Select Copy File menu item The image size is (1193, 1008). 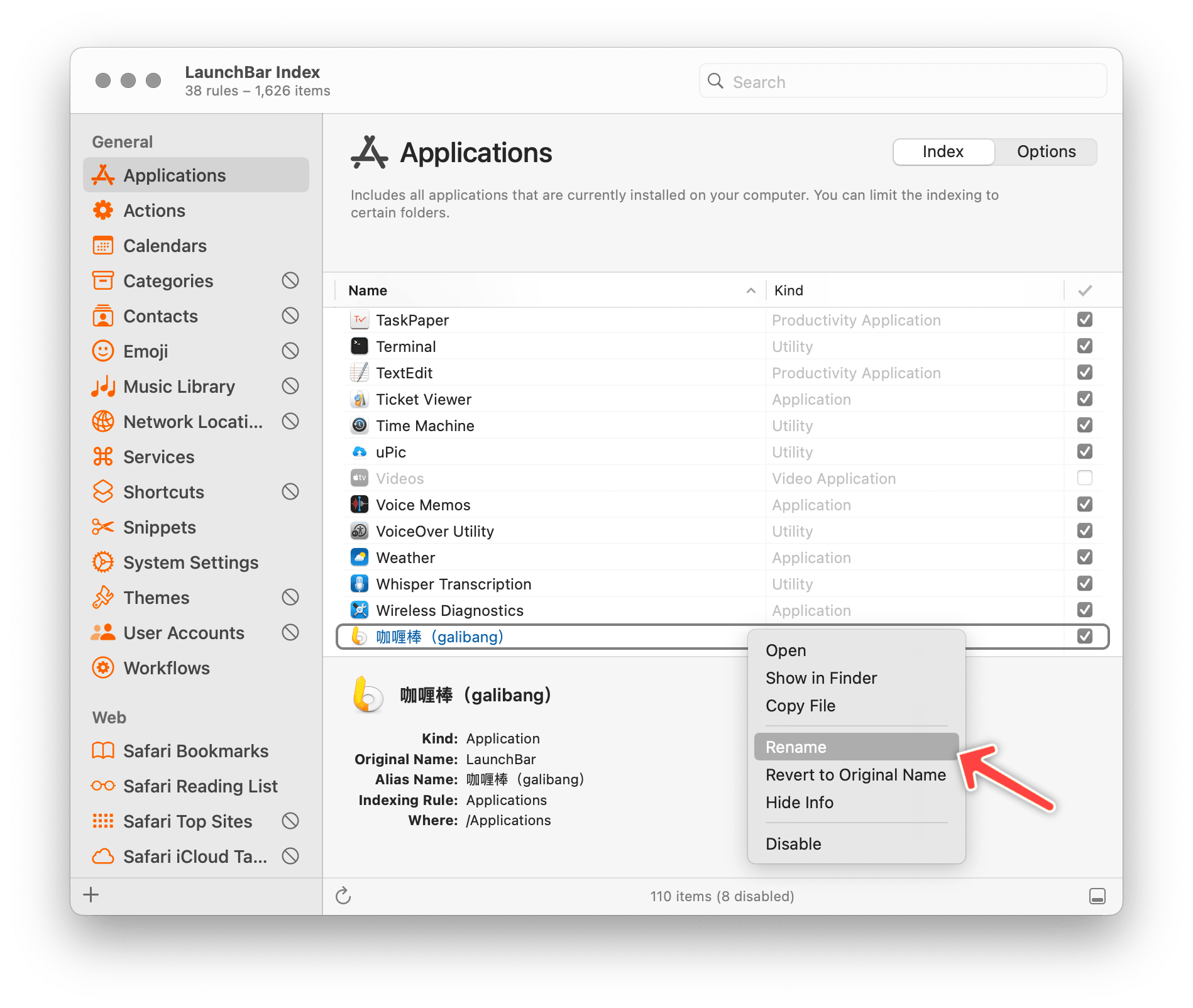pyautogui.click(x=856, y=706)
